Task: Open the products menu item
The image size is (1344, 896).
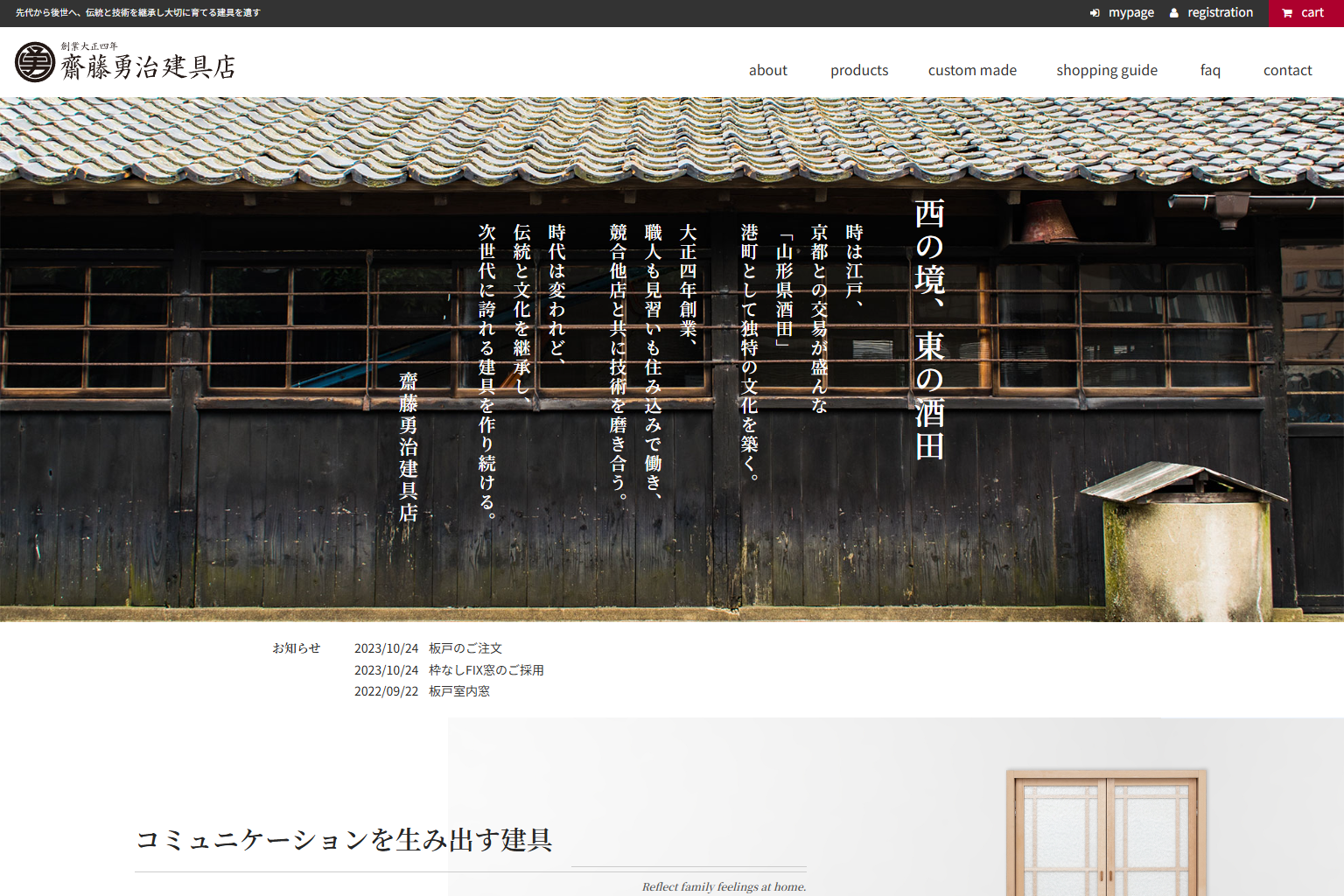Action: (x=858, y=70)
